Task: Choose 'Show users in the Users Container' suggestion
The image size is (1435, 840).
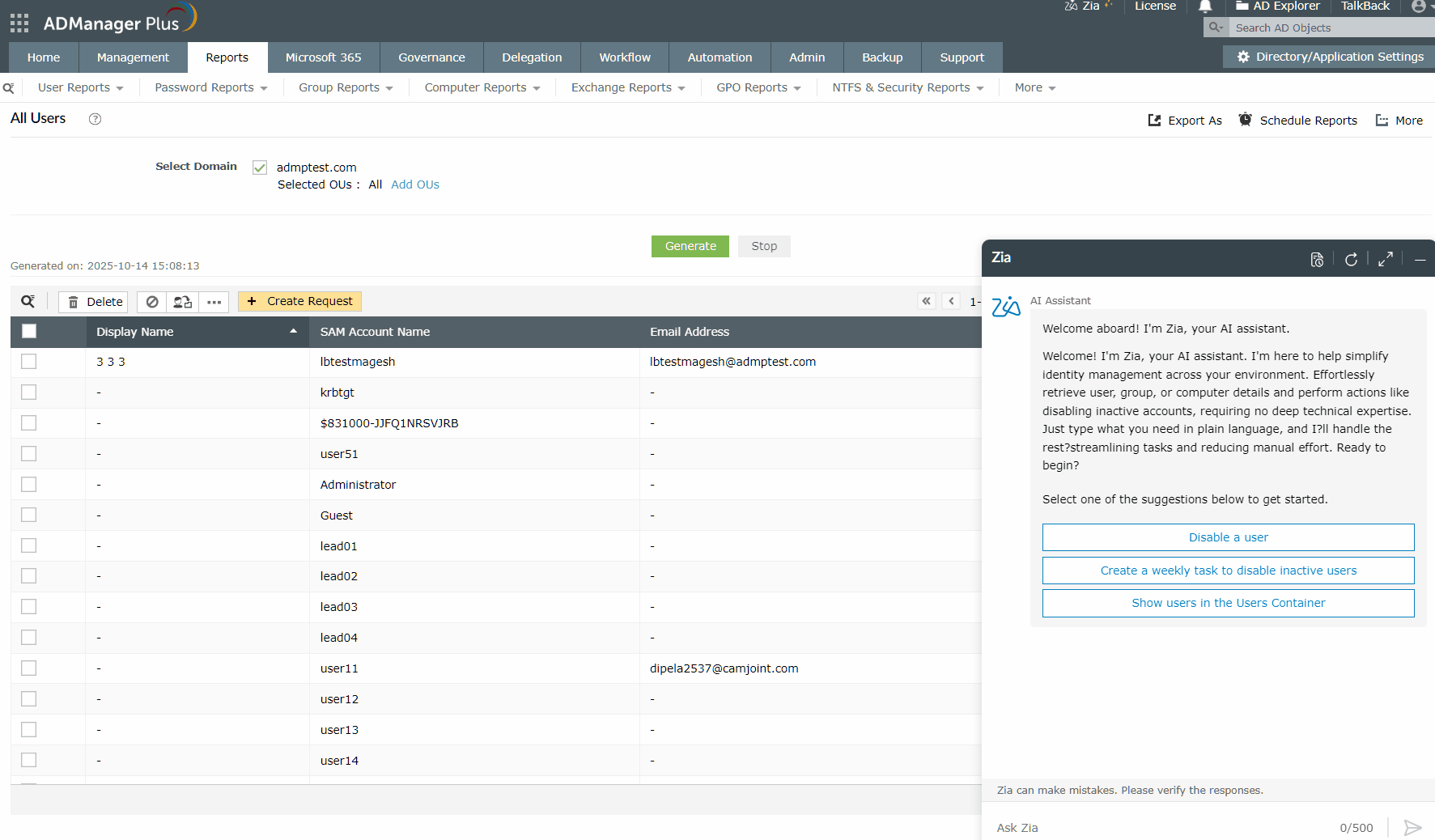Action: 1229,603
